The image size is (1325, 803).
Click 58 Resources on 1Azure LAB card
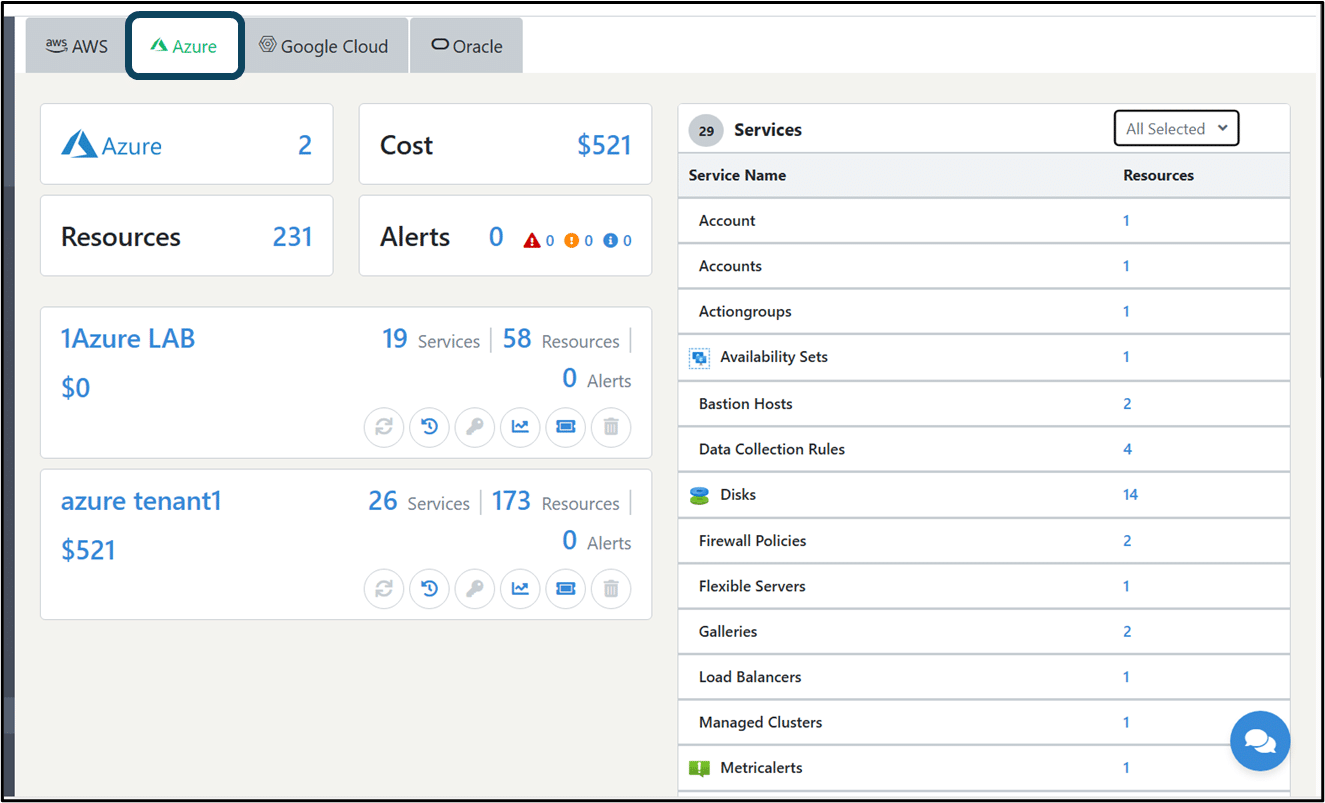click(x=561, y=340)
